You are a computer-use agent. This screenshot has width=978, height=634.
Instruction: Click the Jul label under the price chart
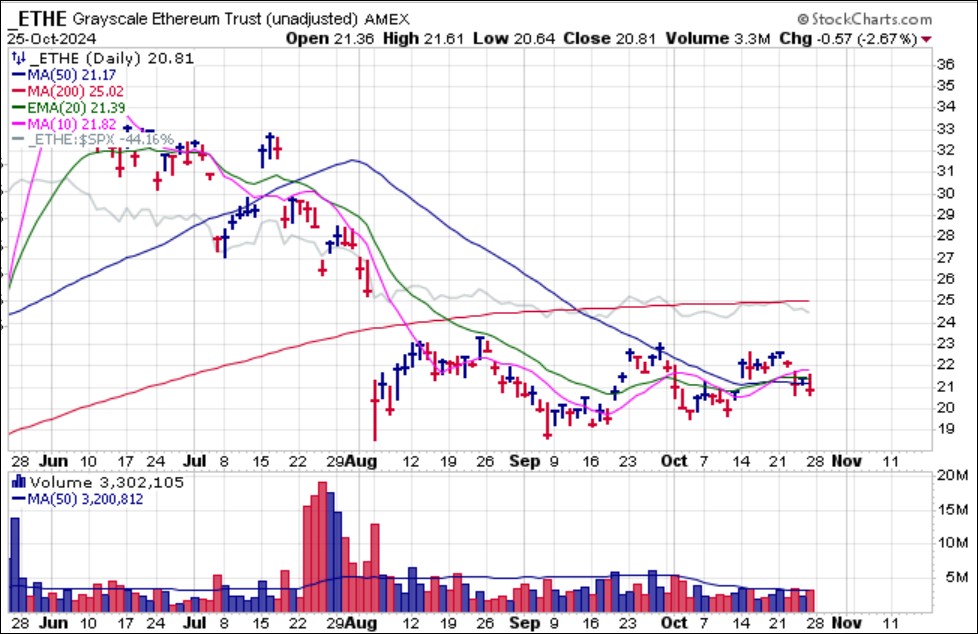pyautogui.click(x=195, y=461)
